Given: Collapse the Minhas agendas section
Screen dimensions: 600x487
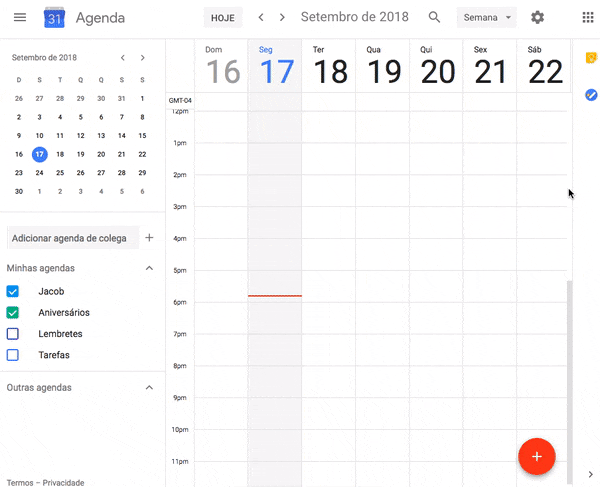Looking at the screenshot, I should tap(149, 268).
